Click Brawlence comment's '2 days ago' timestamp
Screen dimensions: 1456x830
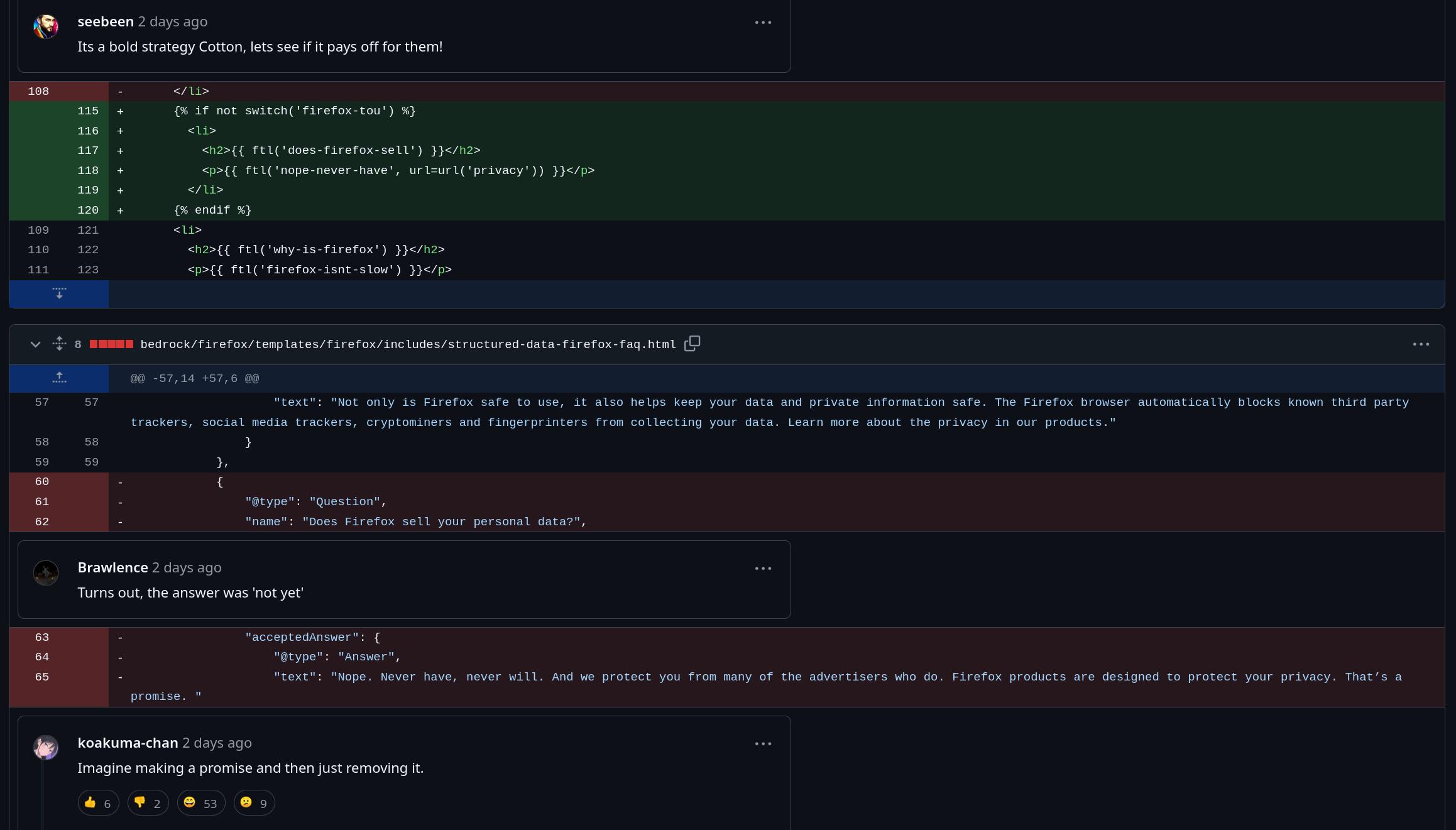(x=187, y=567)
